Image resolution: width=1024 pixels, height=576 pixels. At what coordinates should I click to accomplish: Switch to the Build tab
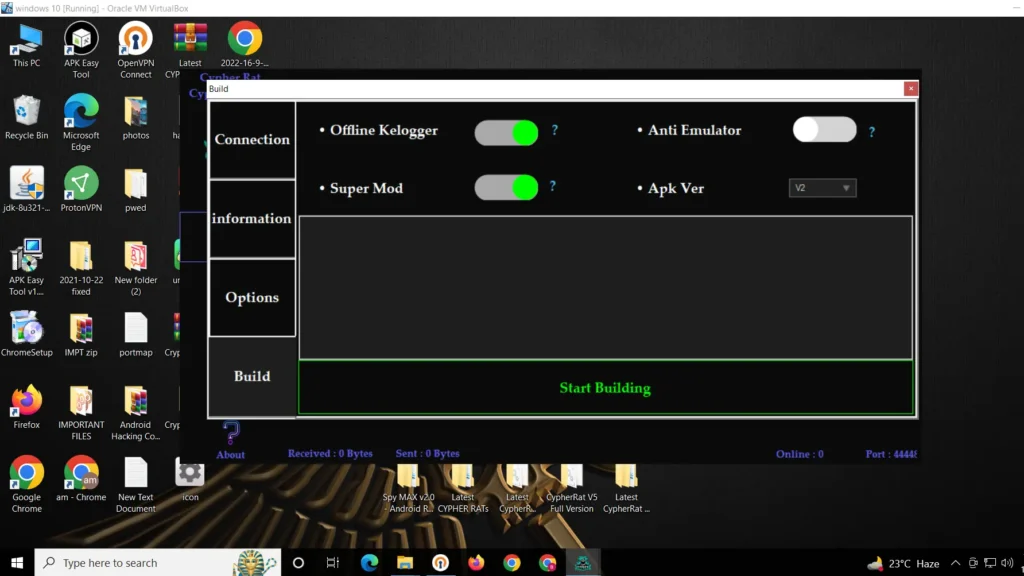(252, 377)
